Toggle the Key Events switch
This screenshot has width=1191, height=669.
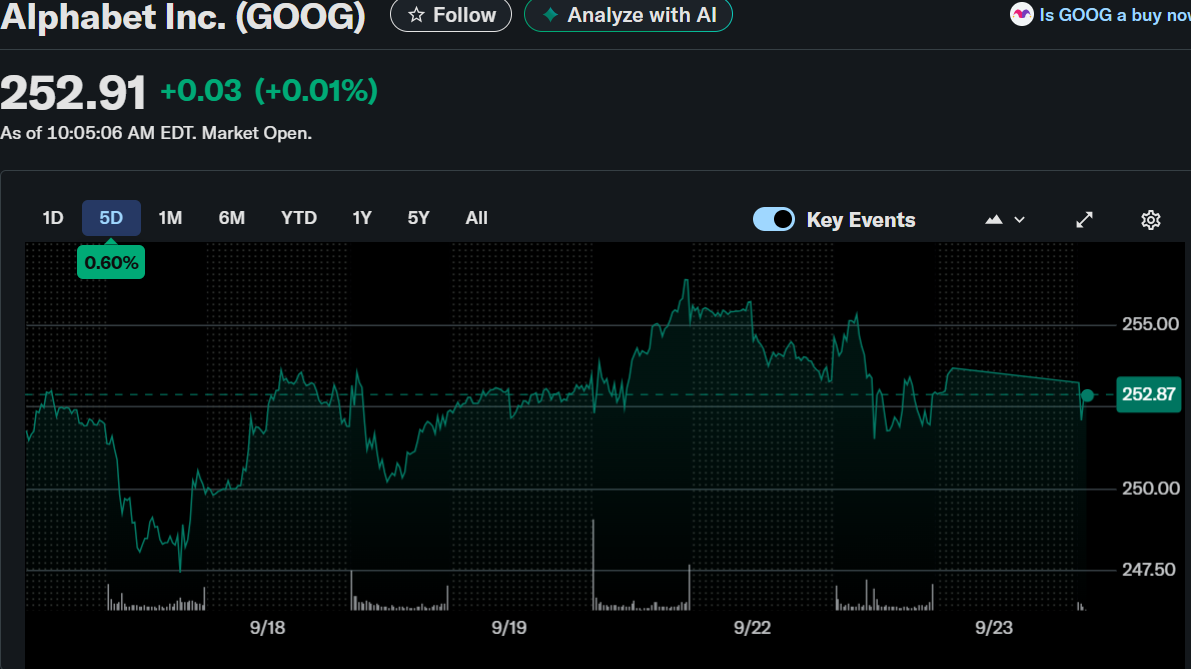(773, 219)
